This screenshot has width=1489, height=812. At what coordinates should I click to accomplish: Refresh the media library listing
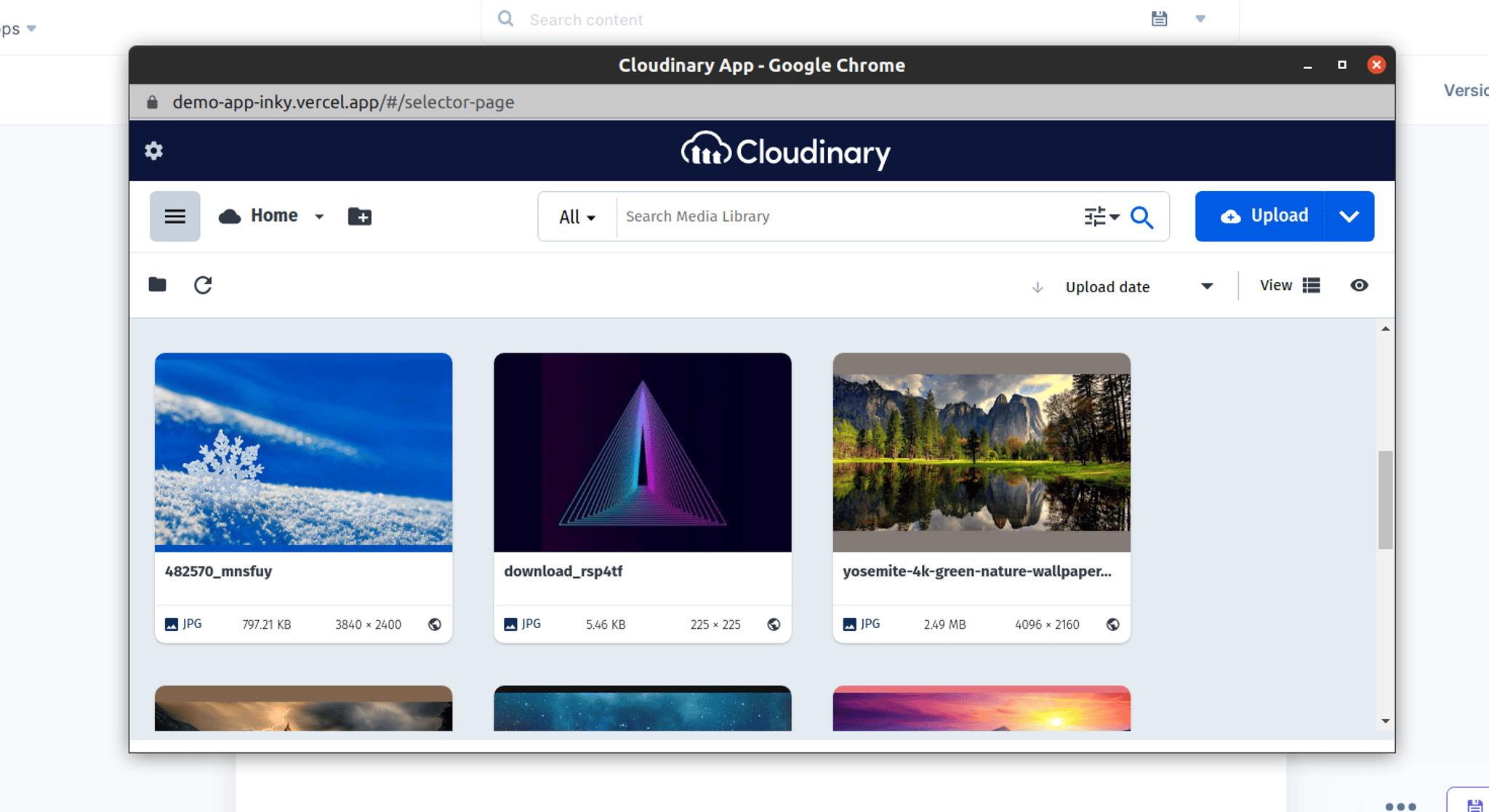click(x=203, y=285)
